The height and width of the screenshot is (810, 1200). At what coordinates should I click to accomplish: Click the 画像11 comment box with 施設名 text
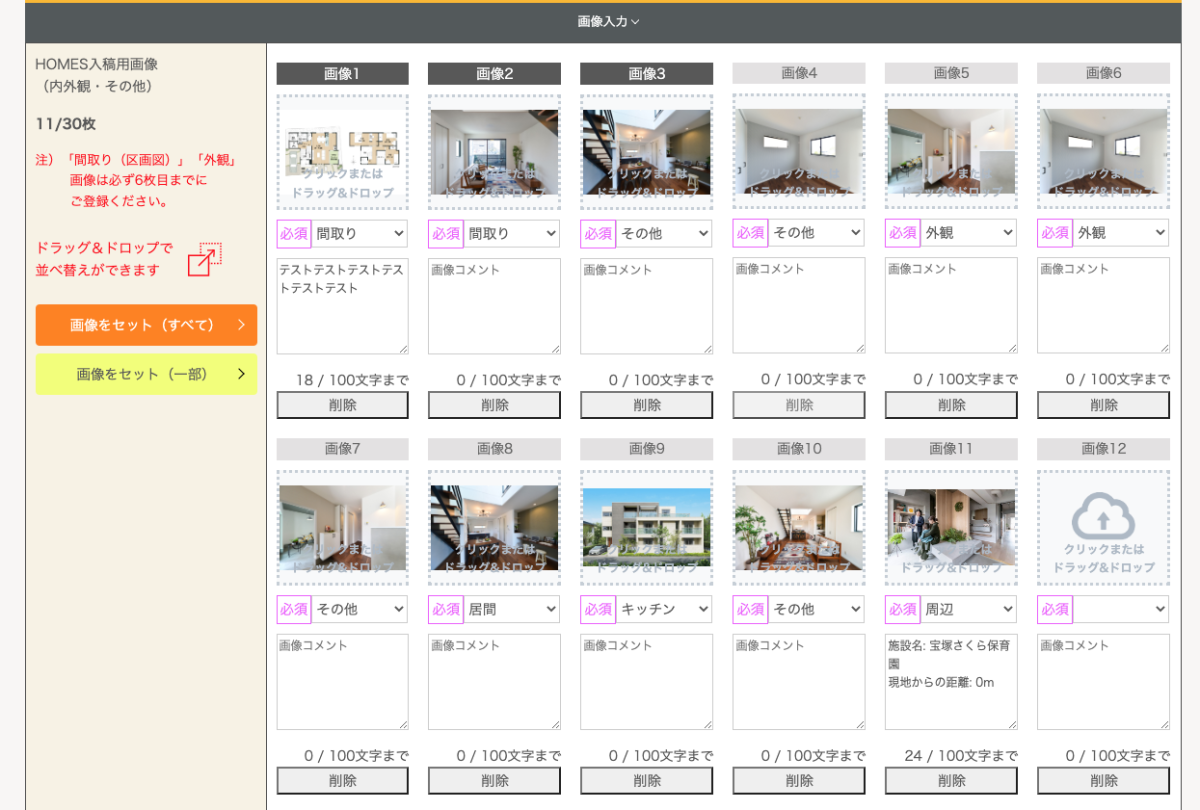tap(951, 682)
